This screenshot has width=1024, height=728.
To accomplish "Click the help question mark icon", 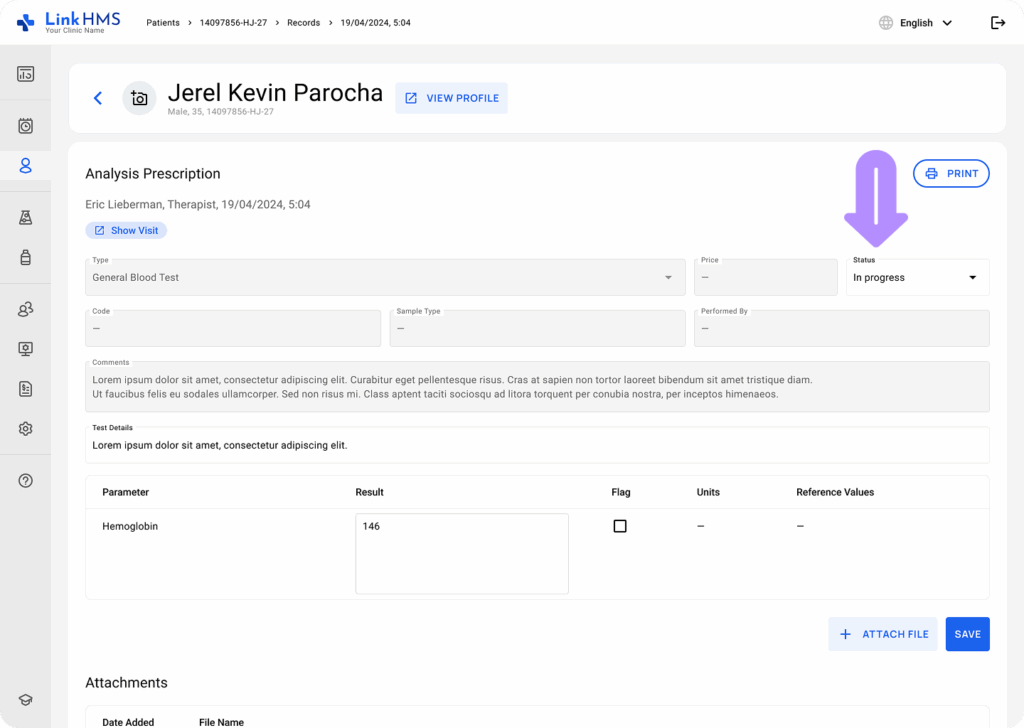I will pyautogui.click(x=25, y=481).
